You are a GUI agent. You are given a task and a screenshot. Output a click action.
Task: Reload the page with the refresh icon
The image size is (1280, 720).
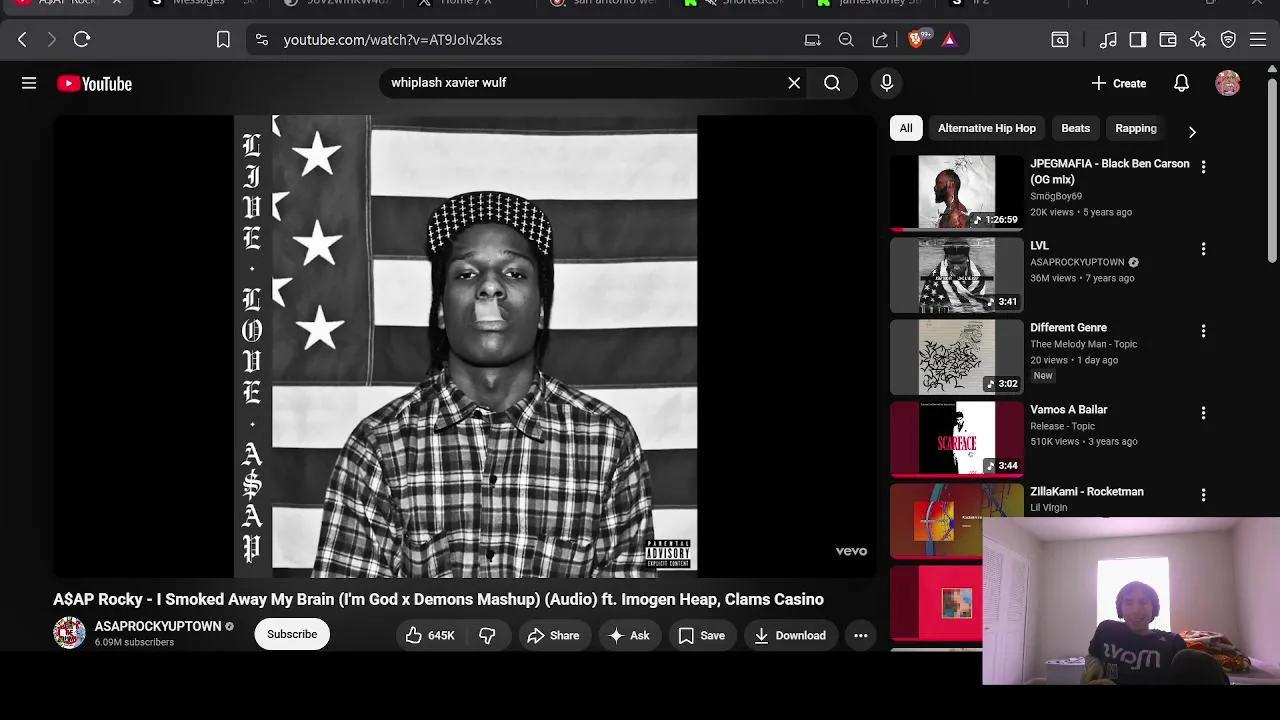pos(82,40)
